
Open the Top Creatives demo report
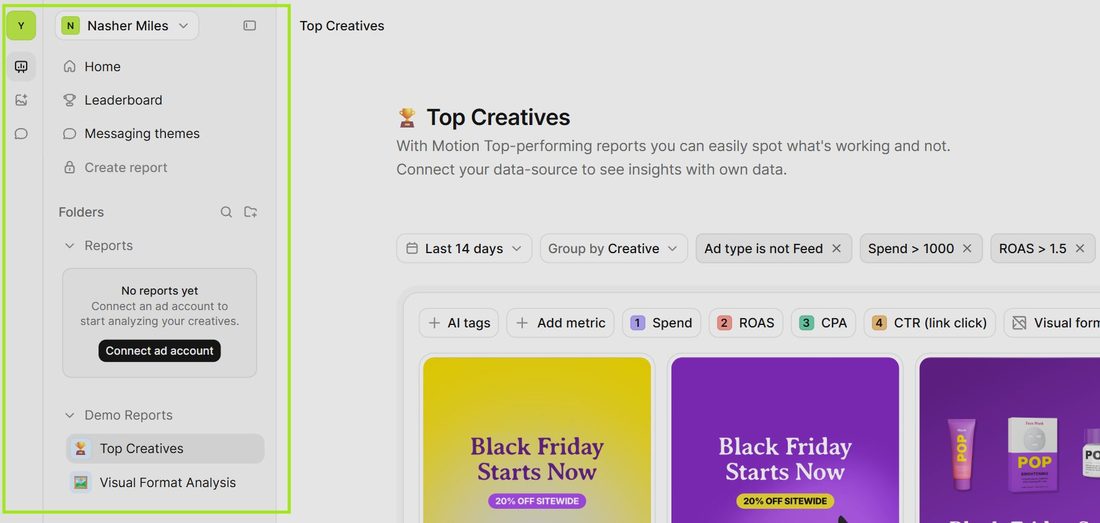point(166,449)
